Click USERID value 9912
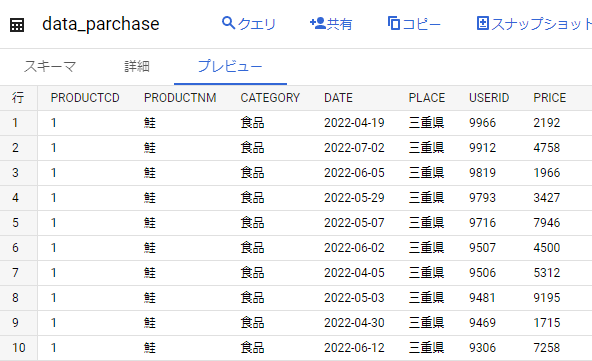 [482, 148]
